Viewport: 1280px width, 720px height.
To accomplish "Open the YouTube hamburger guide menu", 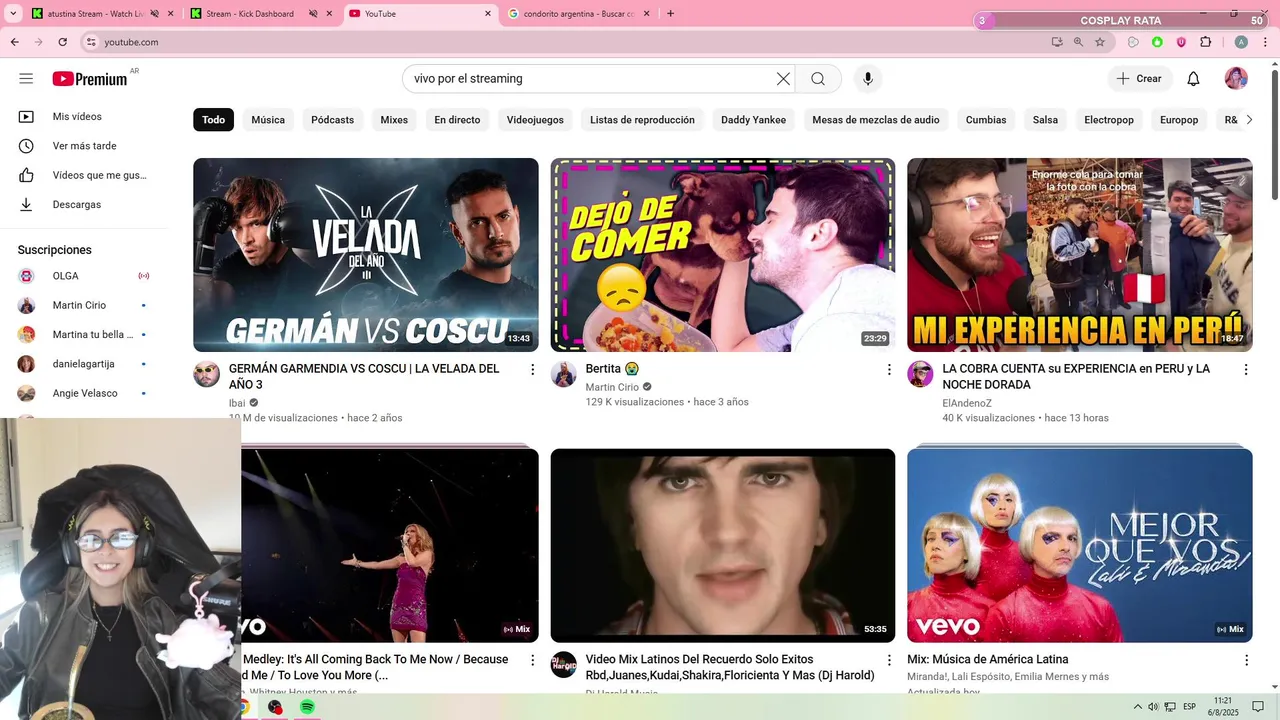I will click(26, 79).
